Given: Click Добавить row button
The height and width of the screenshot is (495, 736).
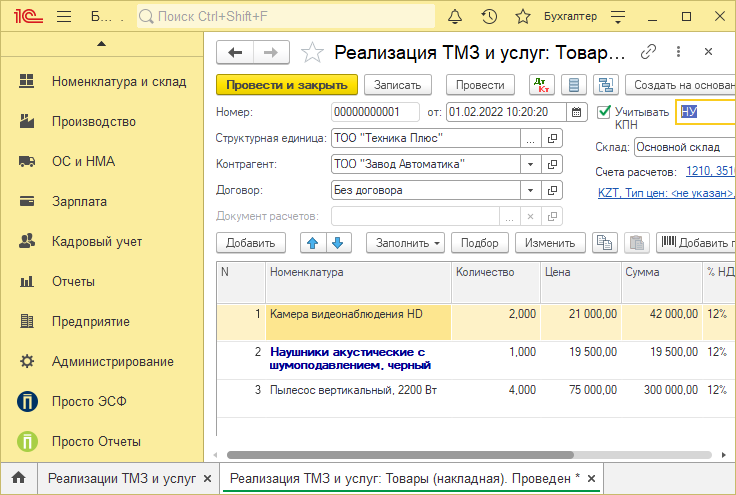Looking at the screenshot, I should [x=251, y=243].
